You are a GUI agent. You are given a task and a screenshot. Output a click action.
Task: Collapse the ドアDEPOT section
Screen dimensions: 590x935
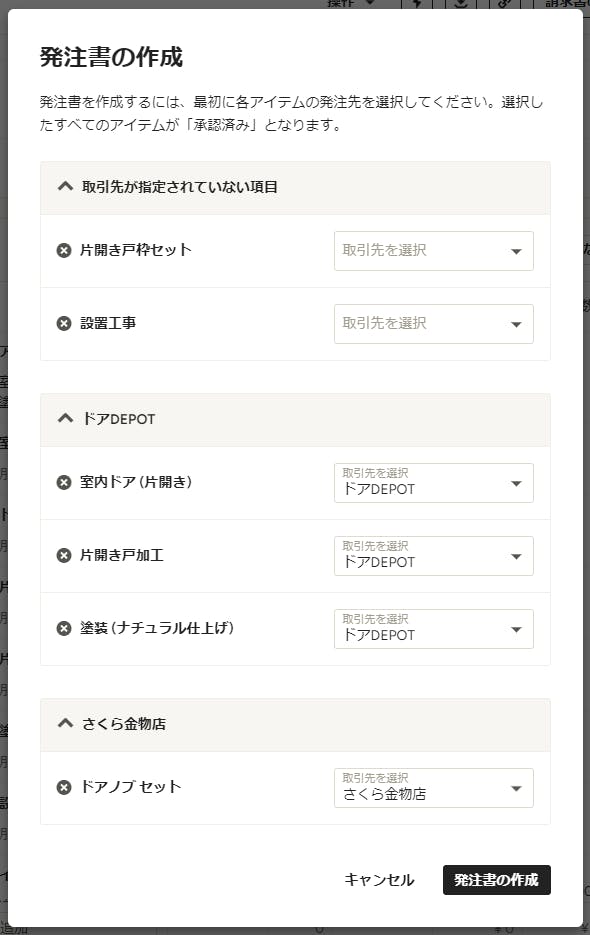coord(65,419)
